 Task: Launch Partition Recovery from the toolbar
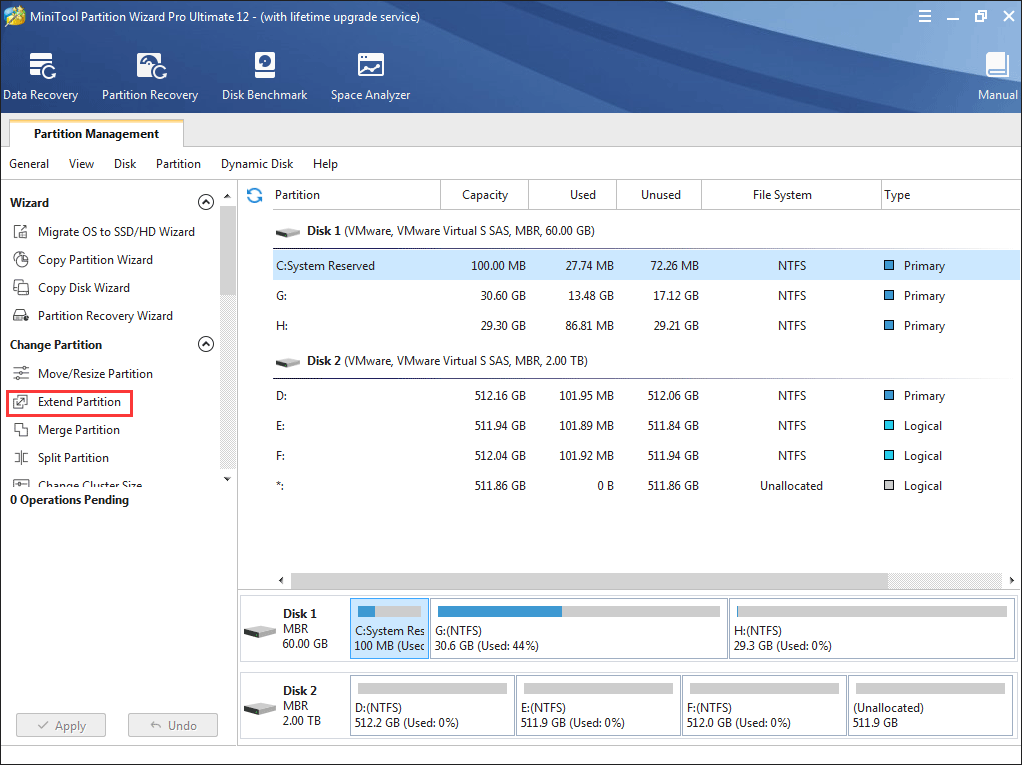tap(150, 76)
